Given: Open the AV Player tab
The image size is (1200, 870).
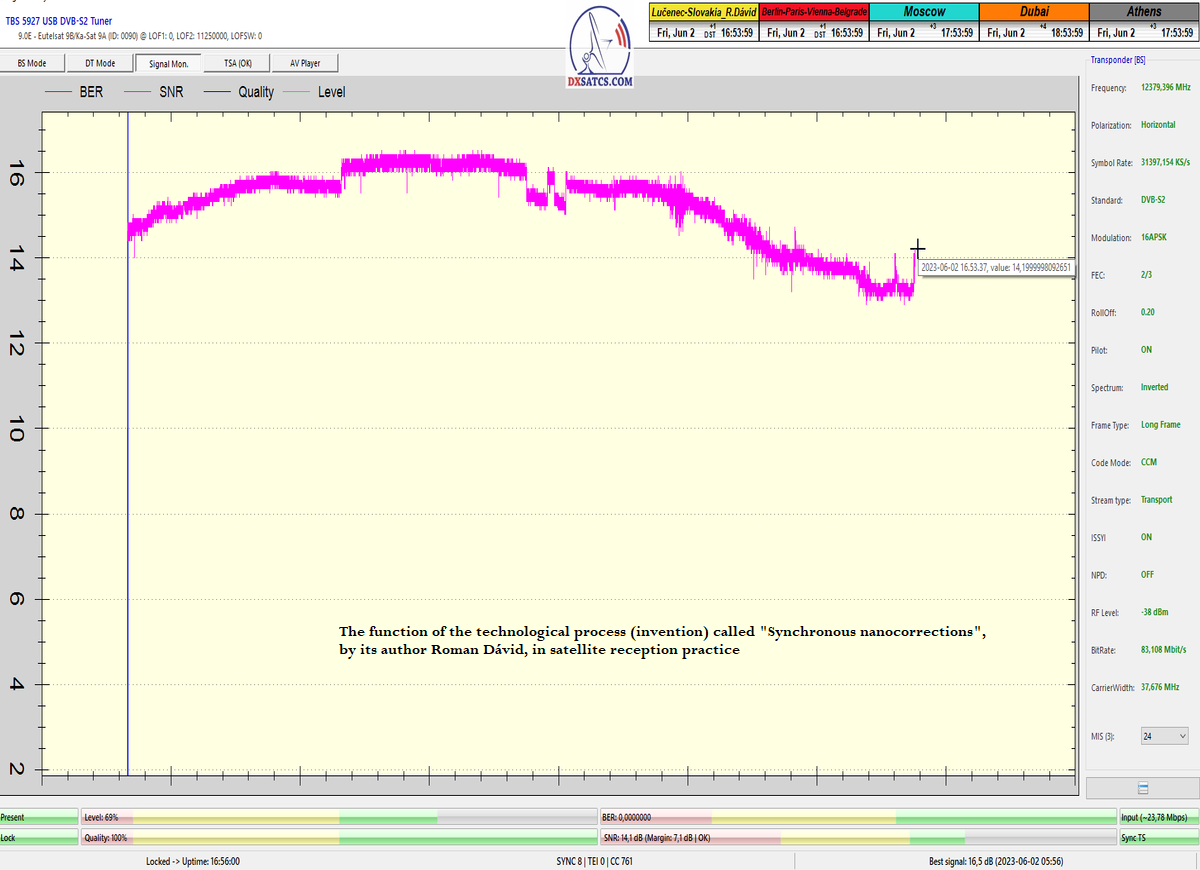Looking at the screenshot, I should (305, 63).
